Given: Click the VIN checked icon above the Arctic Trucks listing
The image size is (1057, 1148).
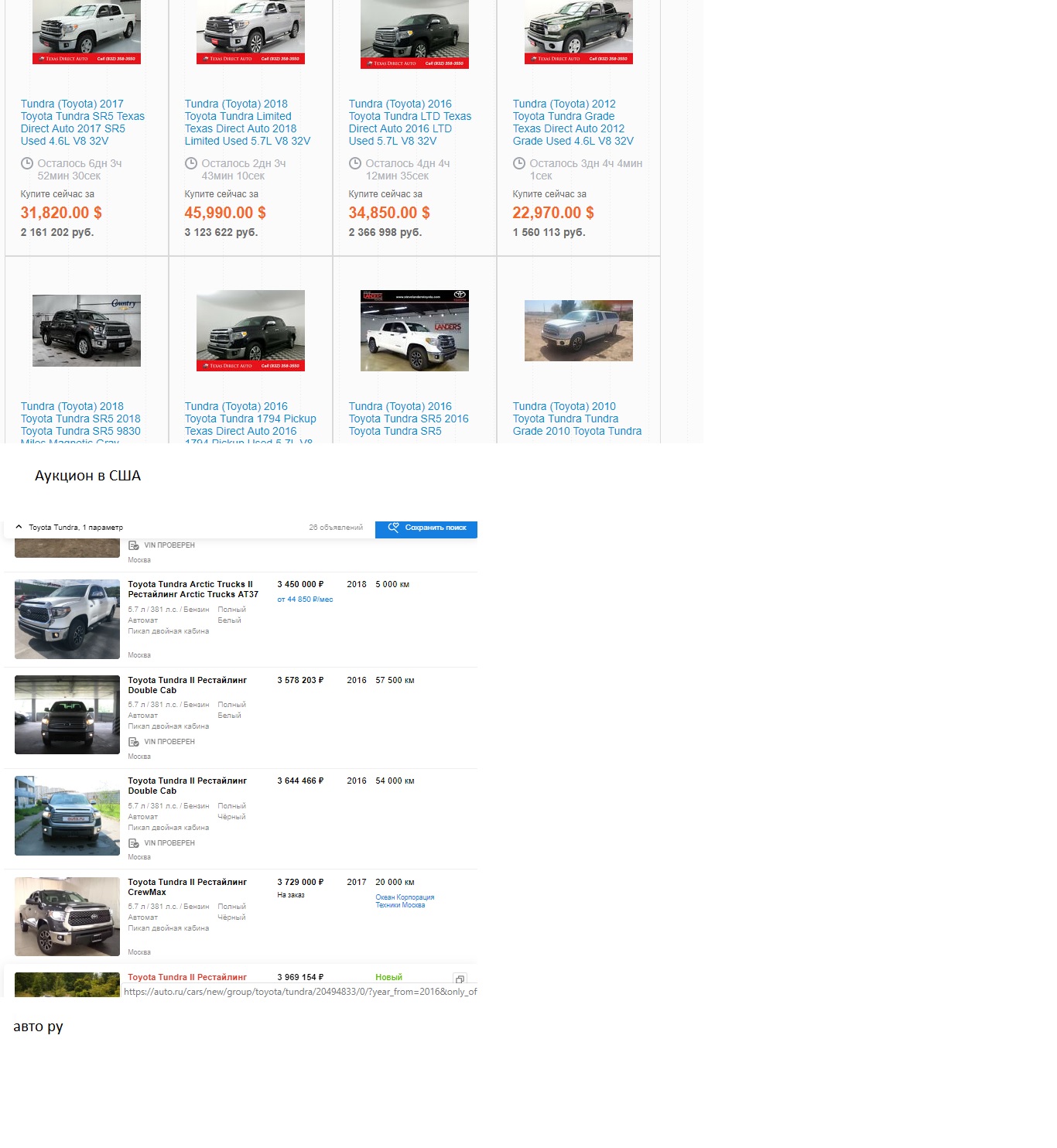Looking at the screenshot, I should 134,545.
